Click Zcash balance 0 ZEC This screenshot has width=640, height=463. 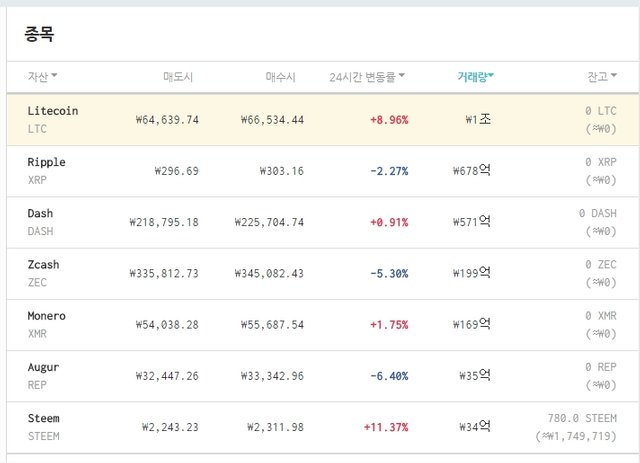coord(600,265)
